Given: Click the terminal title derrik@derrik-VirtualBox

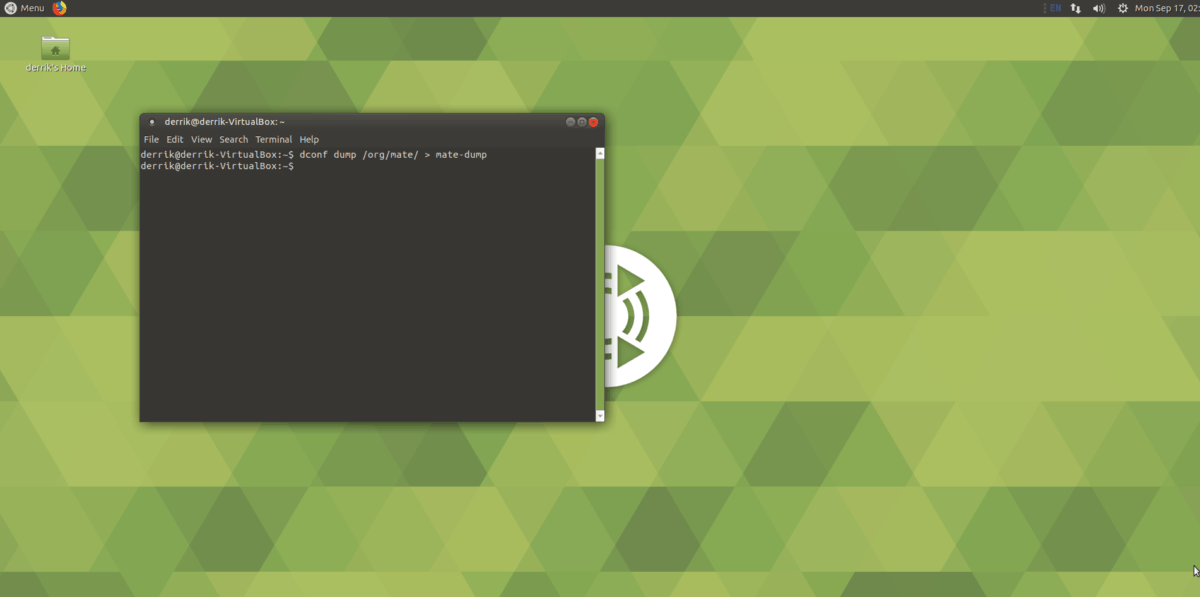Looking at the screenshot, I should coord(225,122).
